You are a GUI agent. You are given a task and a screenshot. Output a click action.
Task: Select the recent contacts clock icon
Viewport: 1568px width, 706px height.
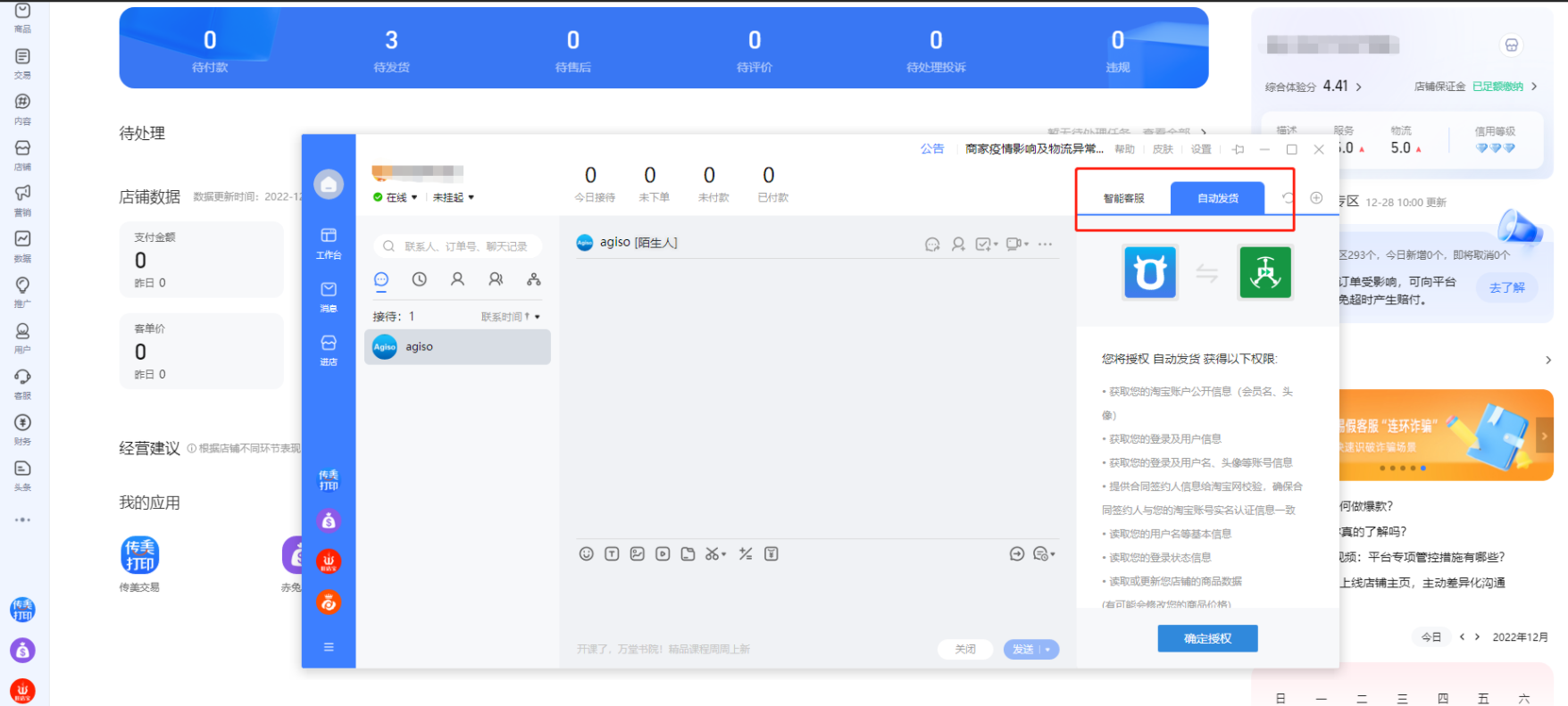[x=419, y=279]
